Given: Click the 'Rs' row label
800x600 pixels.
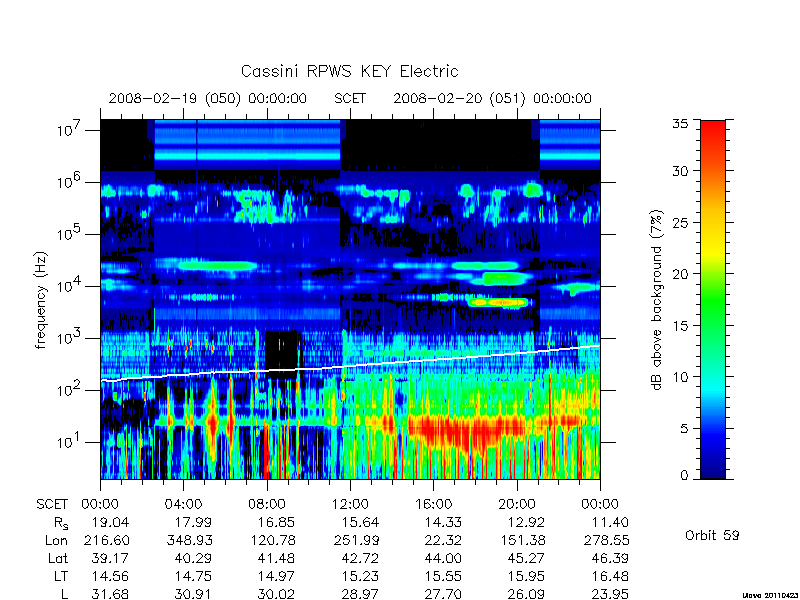Looking at the screenshot, I should [60, 523].
